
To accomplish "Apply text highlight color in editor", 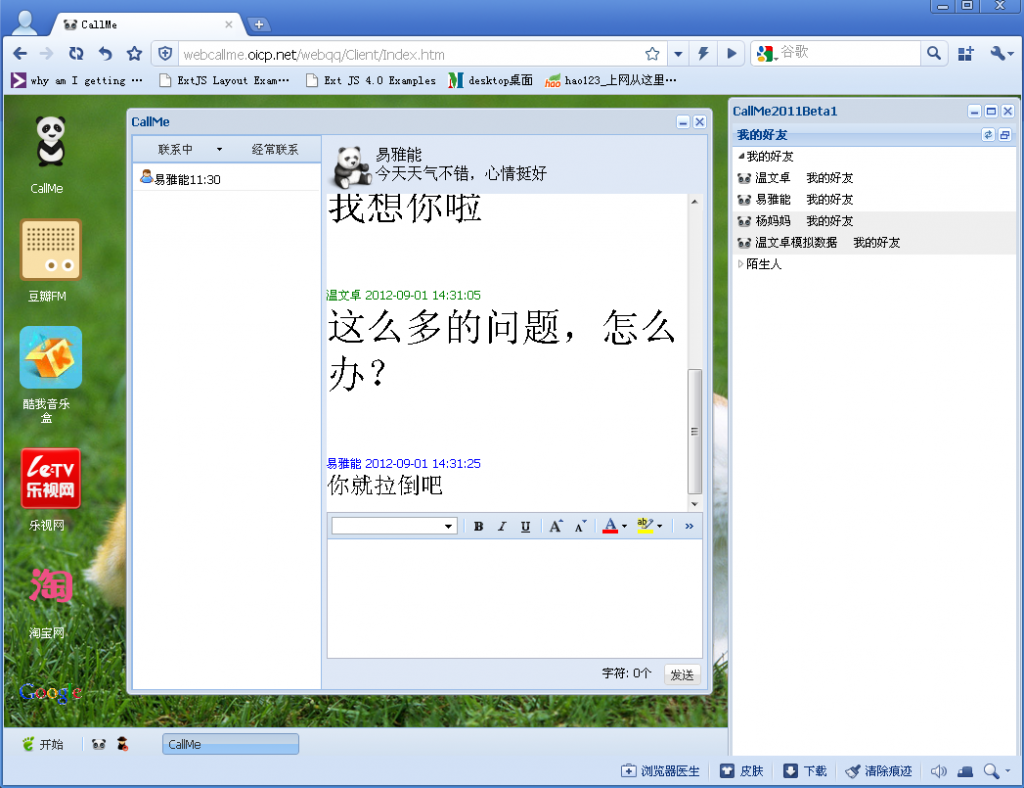I will 645,526.
